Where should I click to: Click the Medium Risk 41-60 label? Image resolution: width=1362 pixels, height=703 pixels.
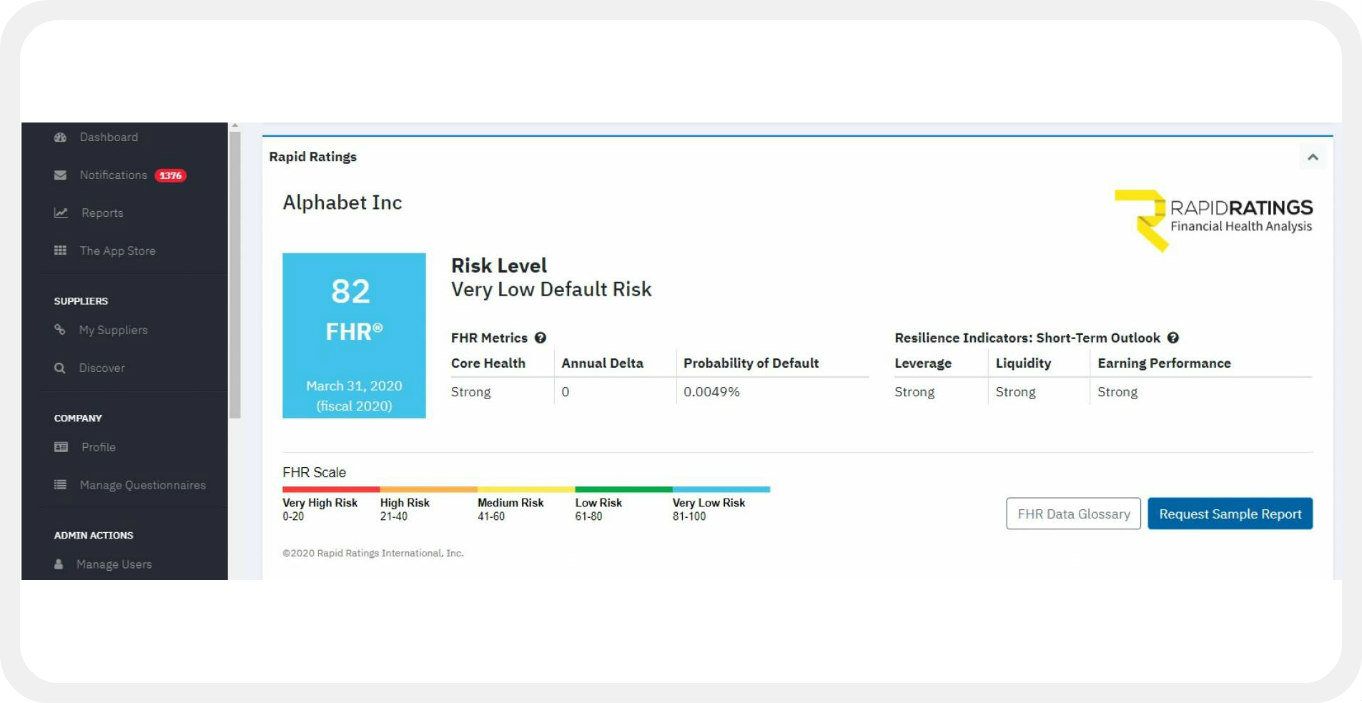coord(510,510)
